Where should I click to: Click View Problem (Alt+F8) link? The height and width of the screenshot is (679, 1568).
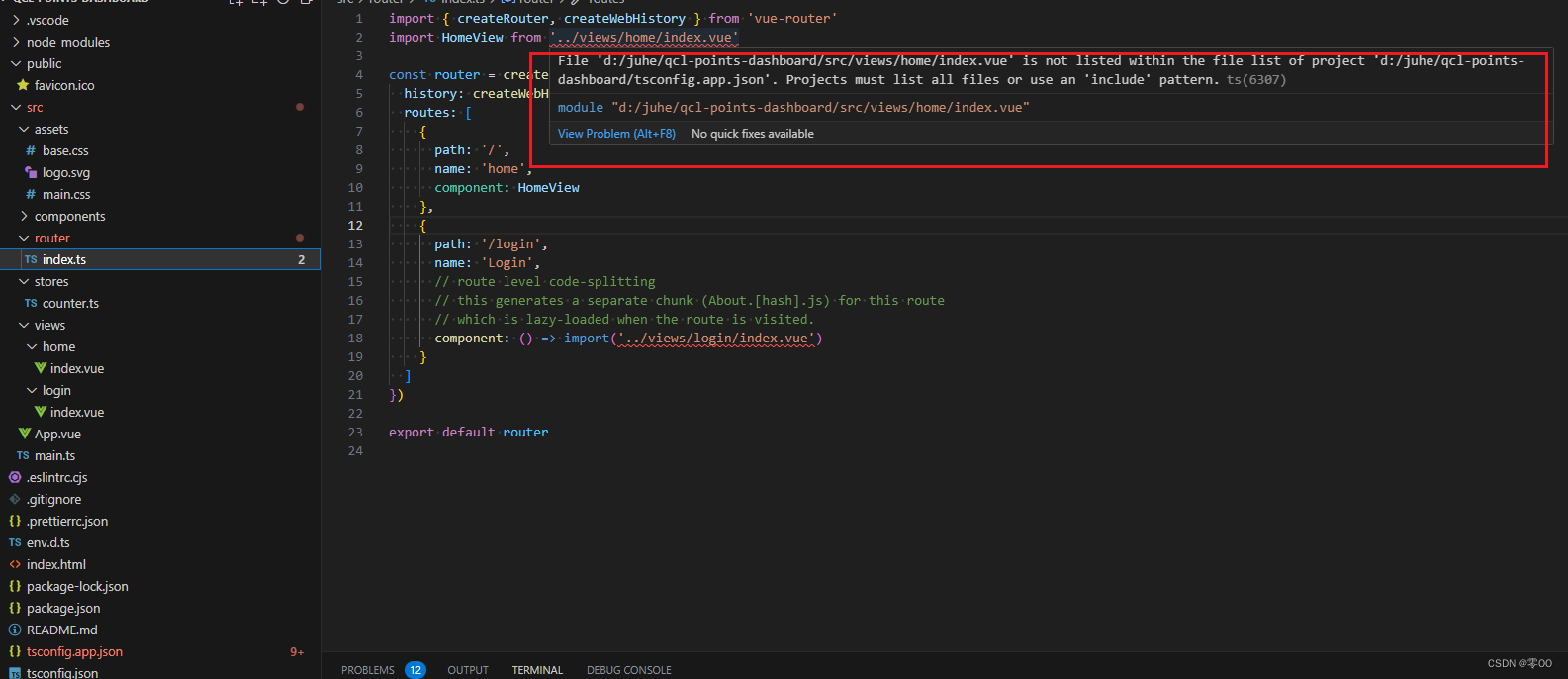tap(616, 134)
